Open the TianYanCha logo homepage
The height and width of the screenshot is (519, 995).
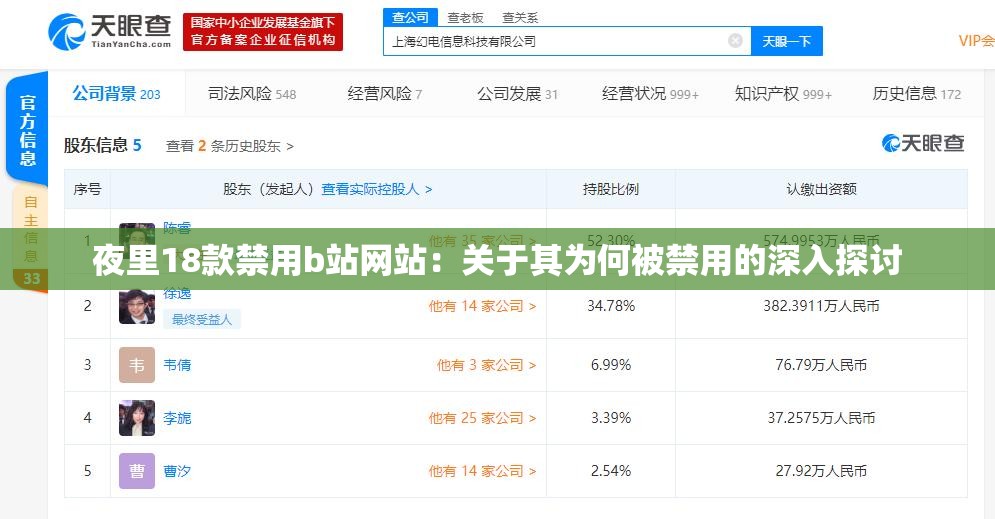tap(110, 31)
